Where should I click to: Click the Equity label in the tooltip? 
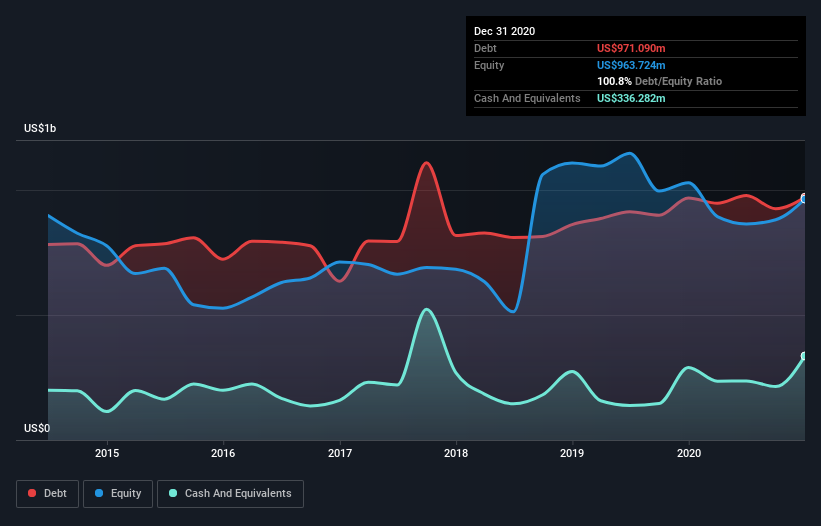(x=489, y=65)
